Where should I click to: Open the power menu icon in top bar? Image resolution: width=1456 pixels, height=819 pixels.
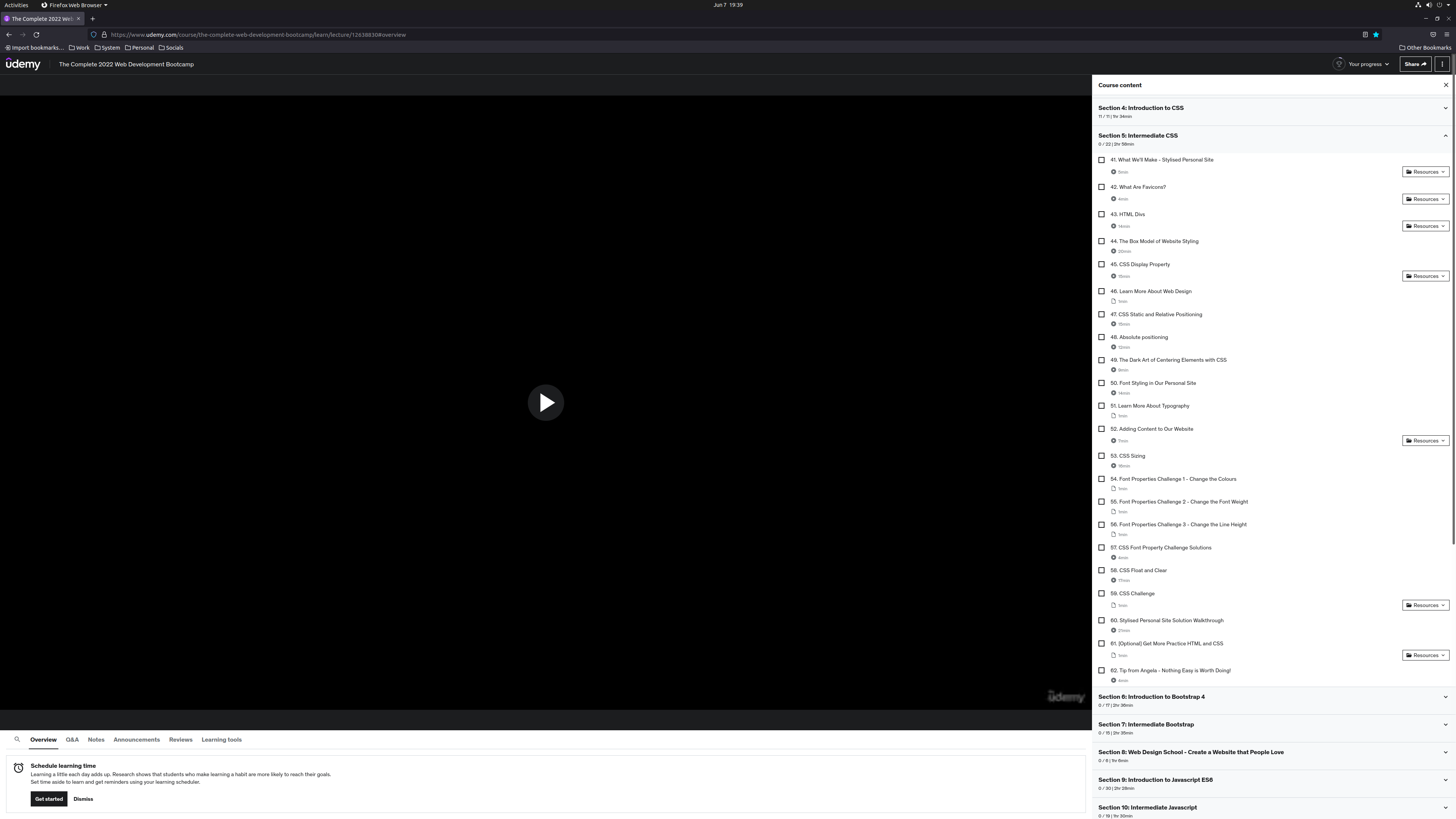pyautogui.click(x=1440, y=5)
